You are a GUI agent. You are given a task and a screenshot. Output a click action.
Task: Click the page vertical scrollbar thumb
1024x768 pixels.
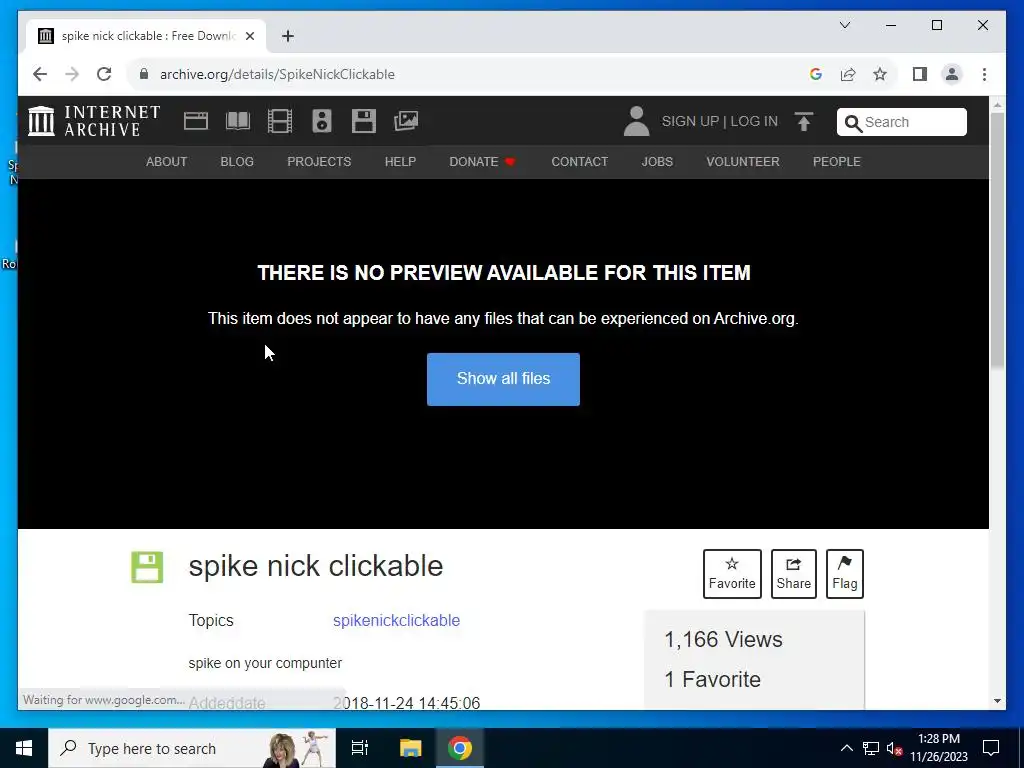pyautogui.click(x=997, y=240)
